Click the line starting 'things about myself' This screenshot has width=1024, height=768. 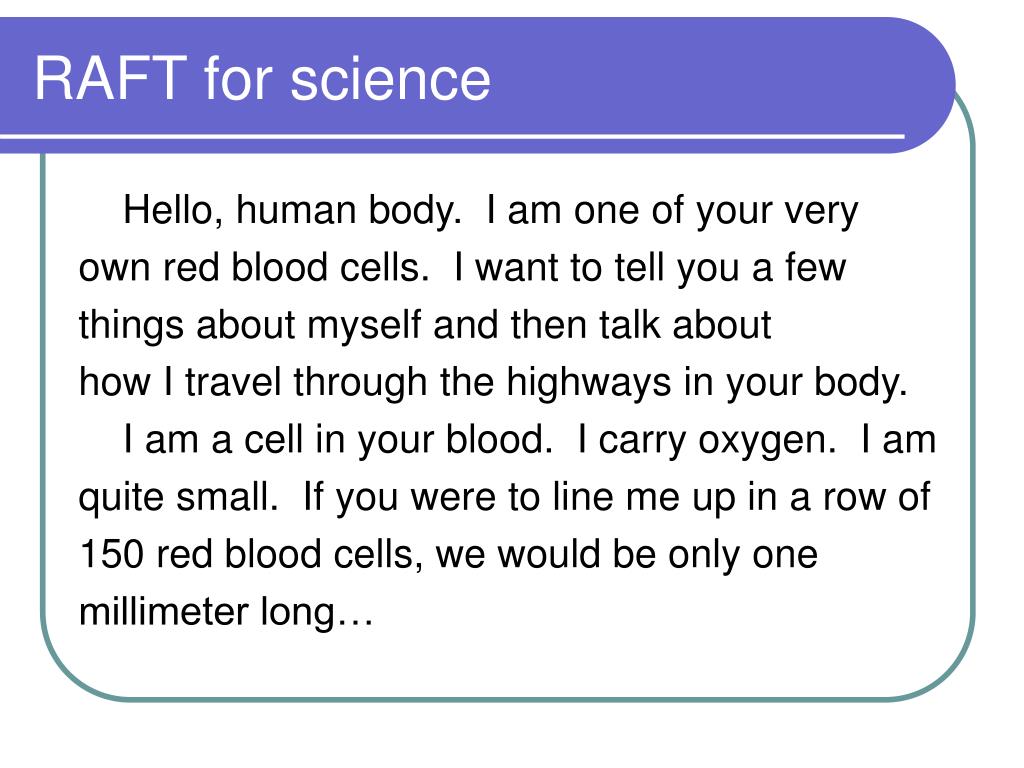pyautogui.click(x=425, y=325)
